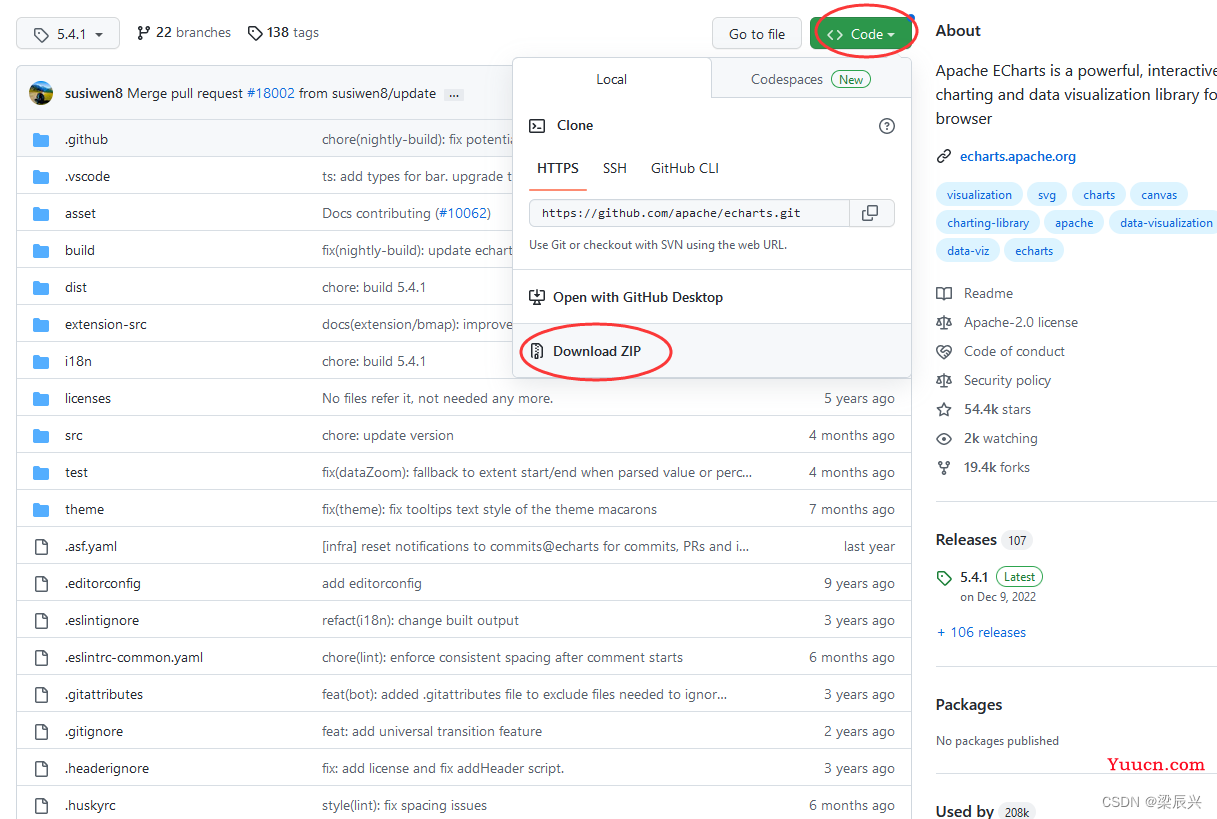Open the Readme link

click(x=988, y=293)
